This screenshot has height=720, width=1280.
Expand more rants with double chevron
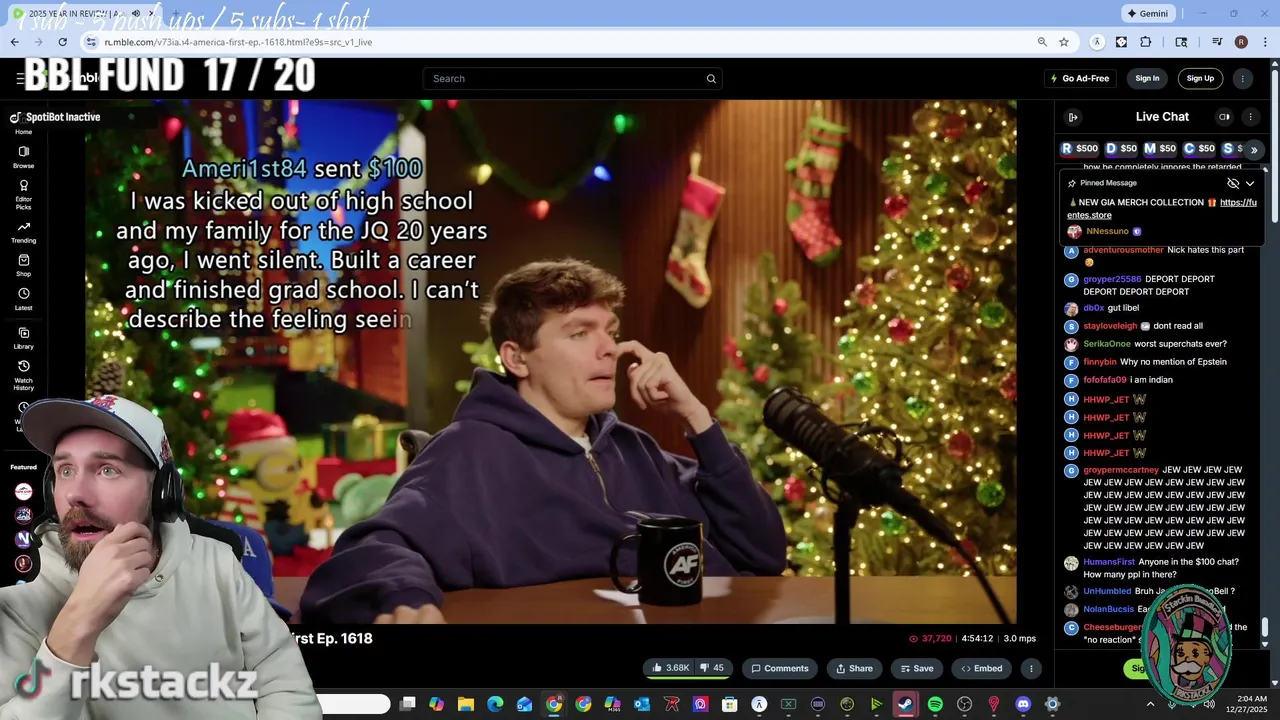(x=1254, y=150)
